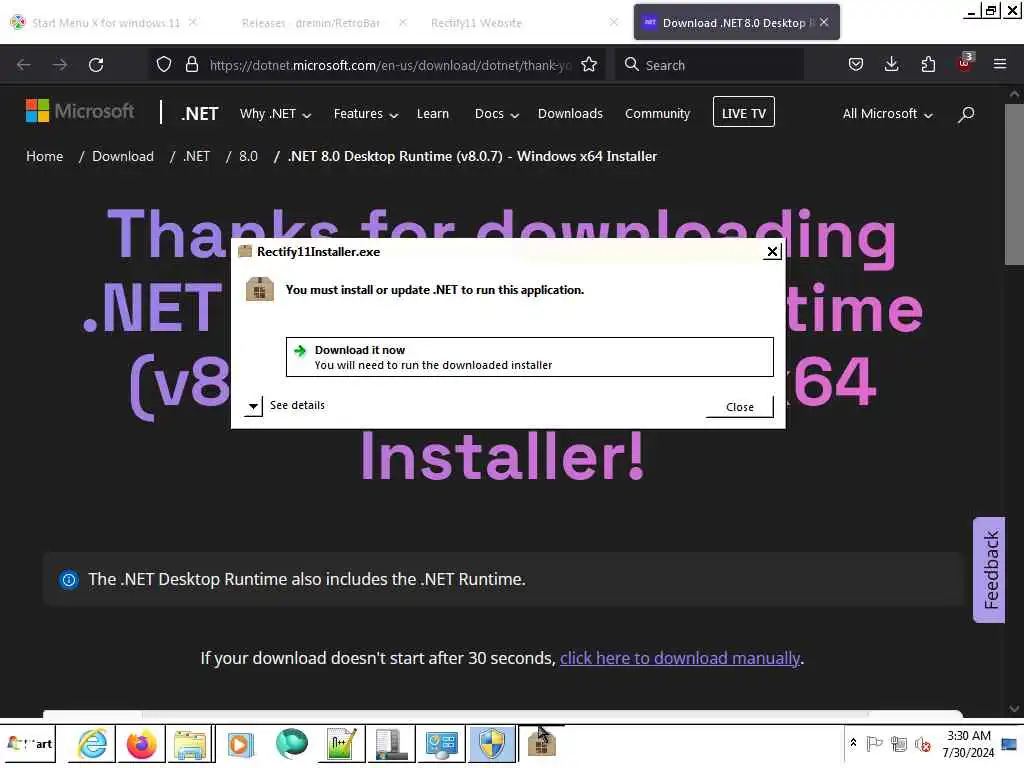This screenshot has height=768, width=1024.
Task: Open the control panel monitor taskbar icon
Action: point(441,744)
